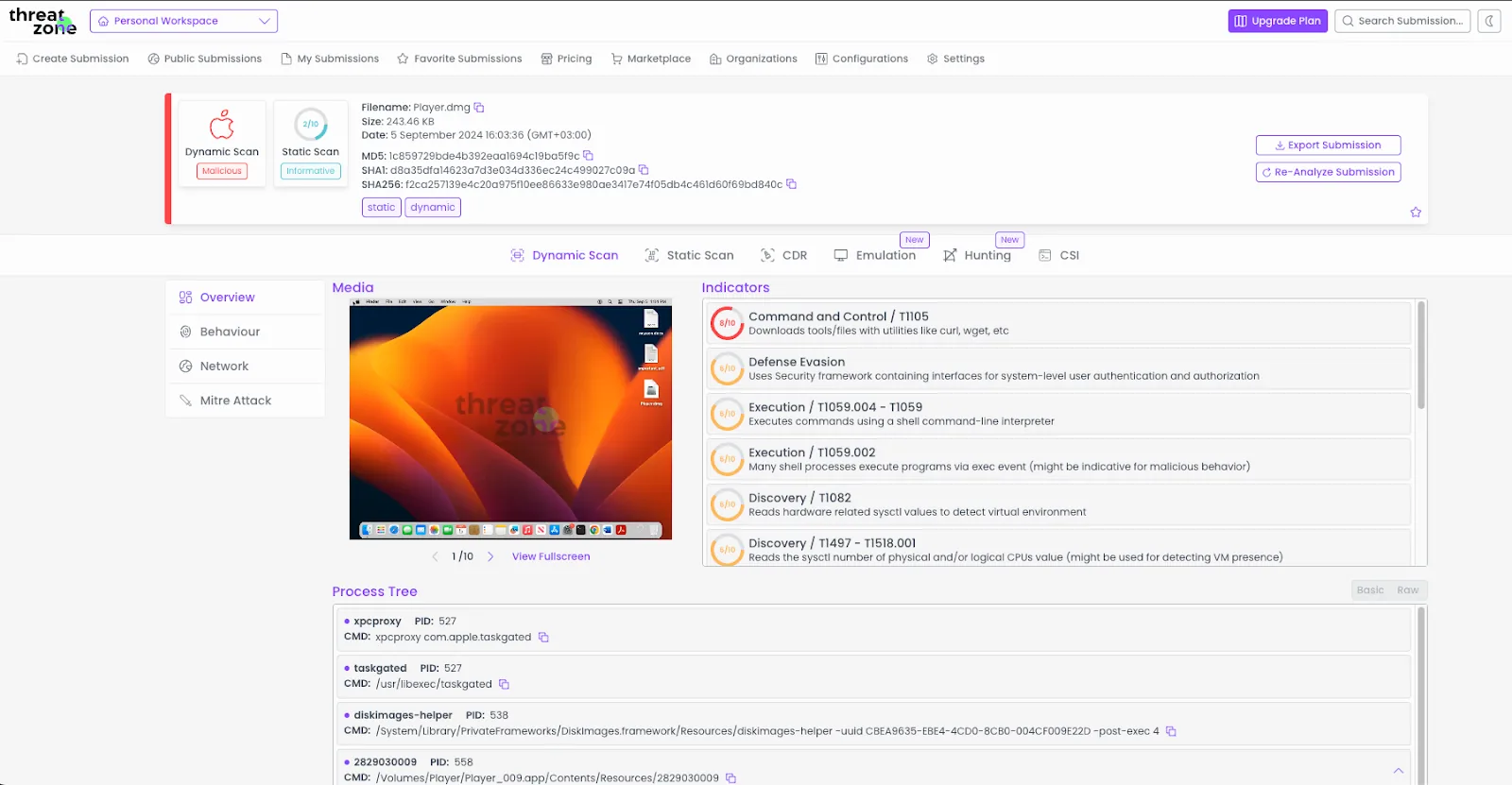Open Public Submissions page
Screen dimensions: 1512x785
[205, 59]
